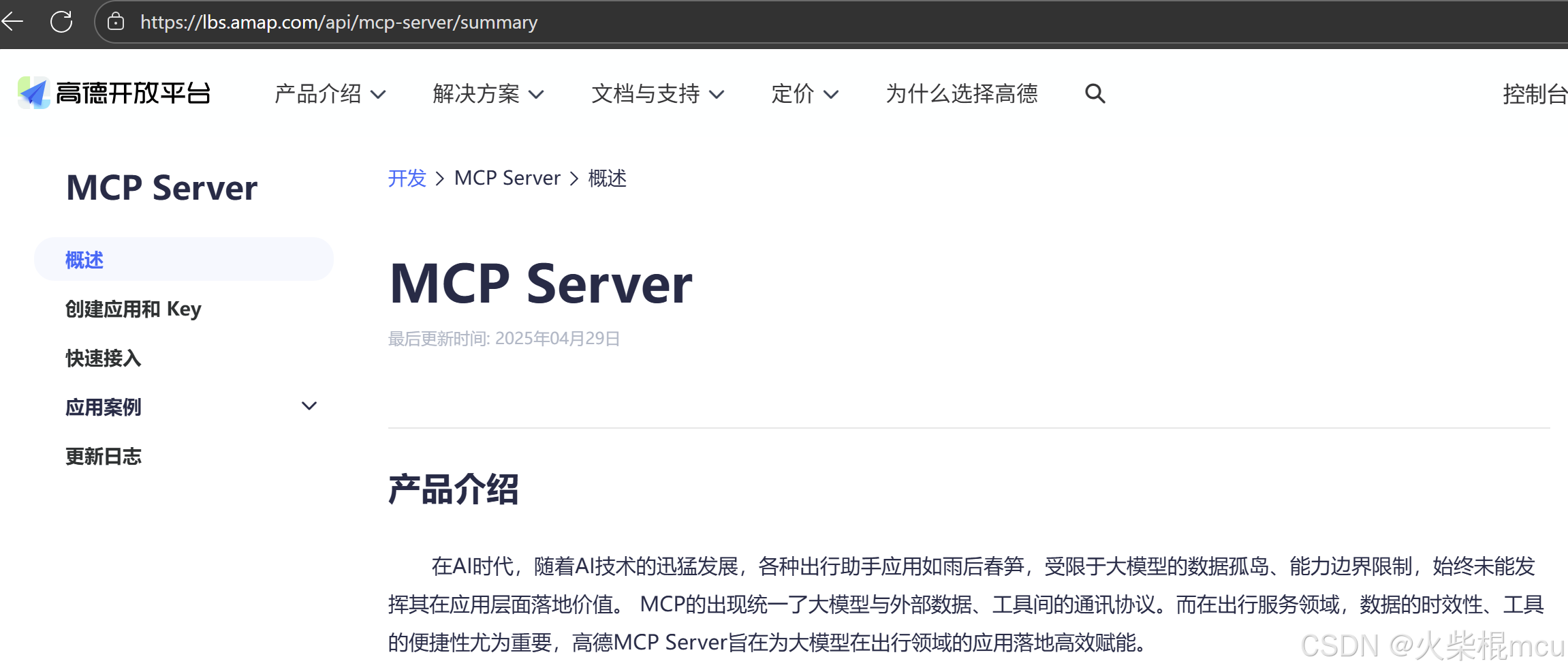Image resolution: width=1568 pixels, height=672 pixels.
Task: Go to 为什么选择高德 page
Action: [x=961, y=94]
